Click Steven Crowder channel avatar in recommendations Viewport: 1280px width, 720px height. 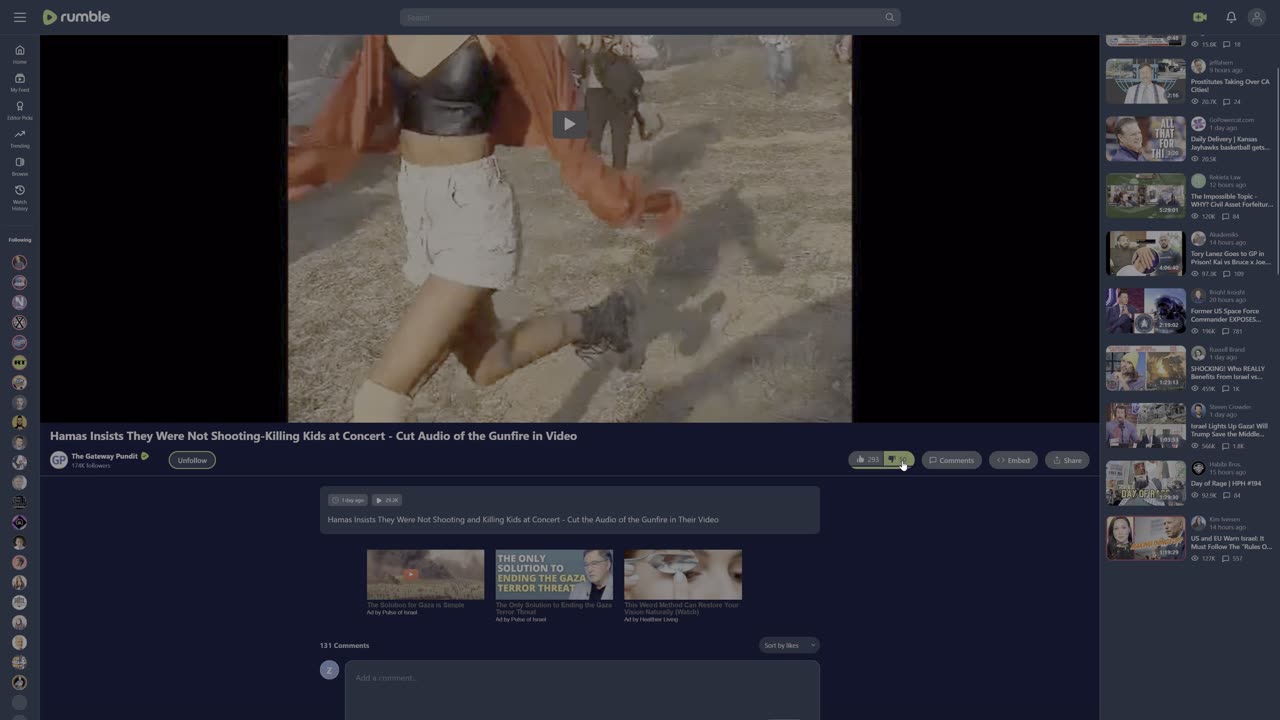click(x=1198, y=411)
